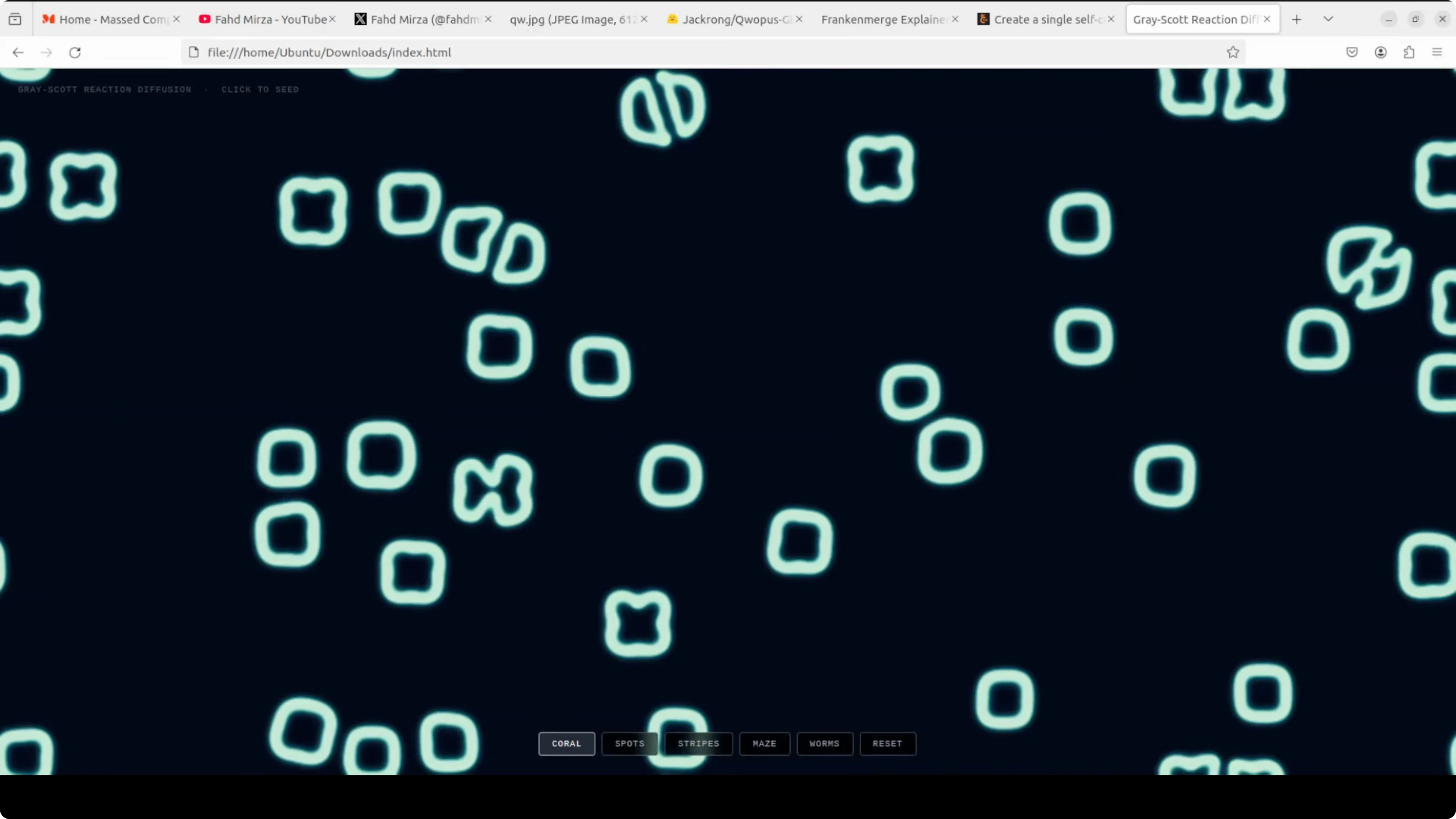Expand the list all tabs chevron
Screen dimensions: 1456x819
pos(1328,19)
